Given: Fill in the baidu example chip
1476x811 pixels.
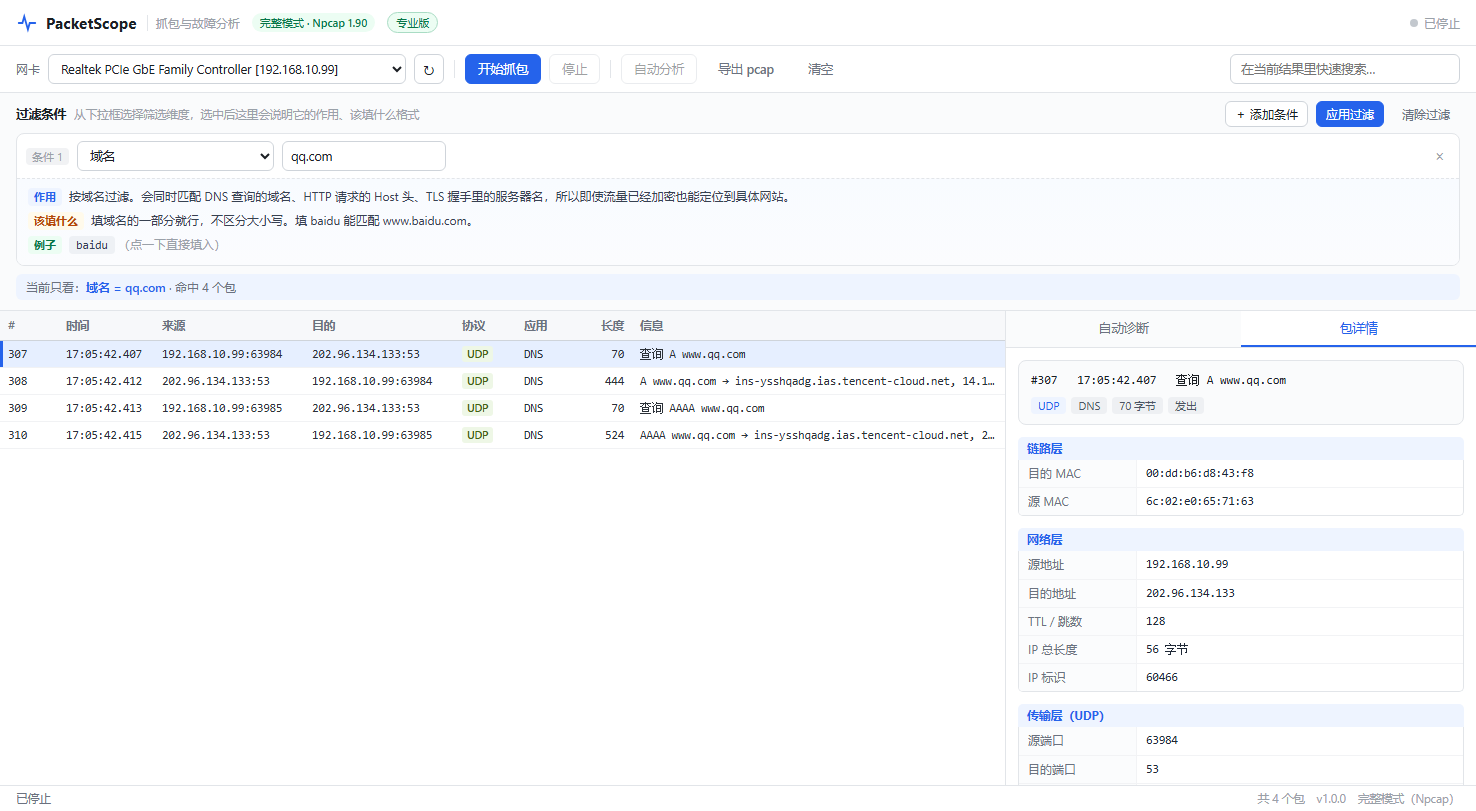Looking at the screenshot, I should pos(92,245).
